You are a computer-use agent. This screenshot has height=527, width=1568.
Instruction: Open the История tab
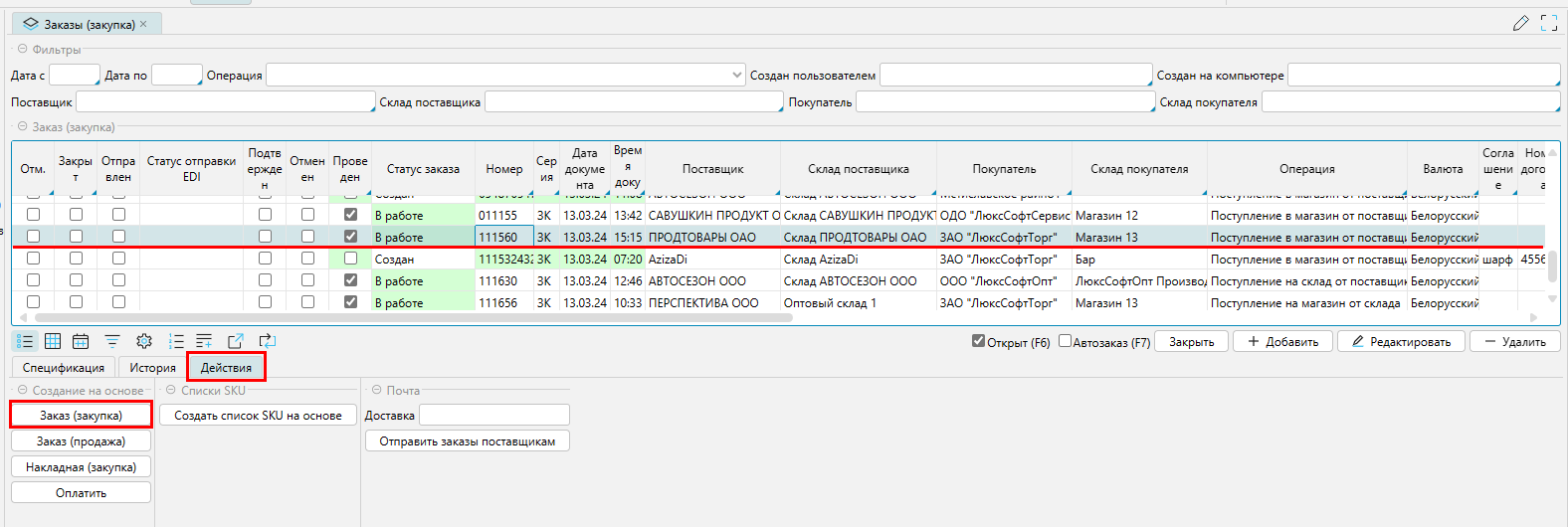coord(152,368)
